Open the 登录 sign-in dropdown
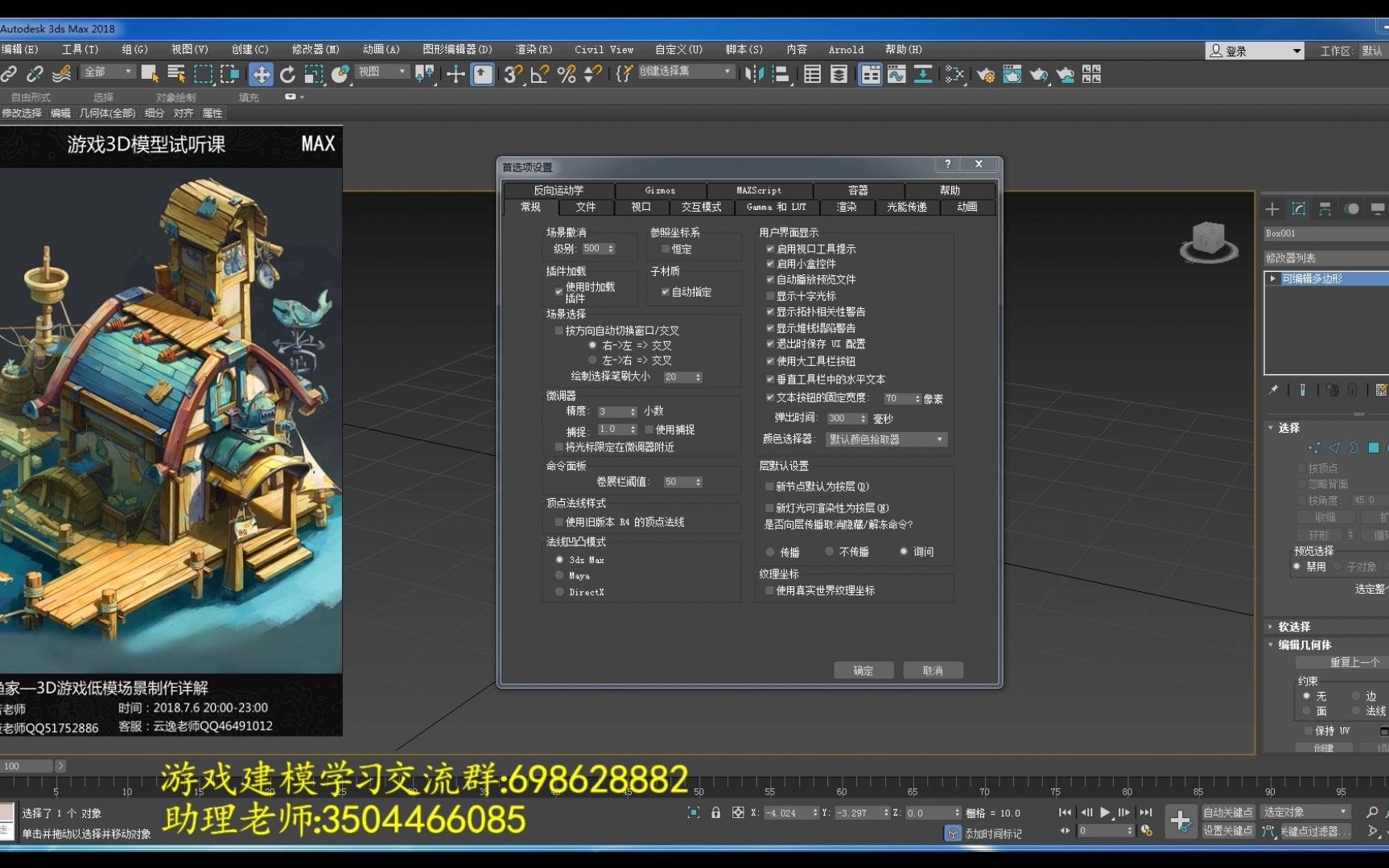This screenshot has width=1389, height=868. coord(1255,51)
